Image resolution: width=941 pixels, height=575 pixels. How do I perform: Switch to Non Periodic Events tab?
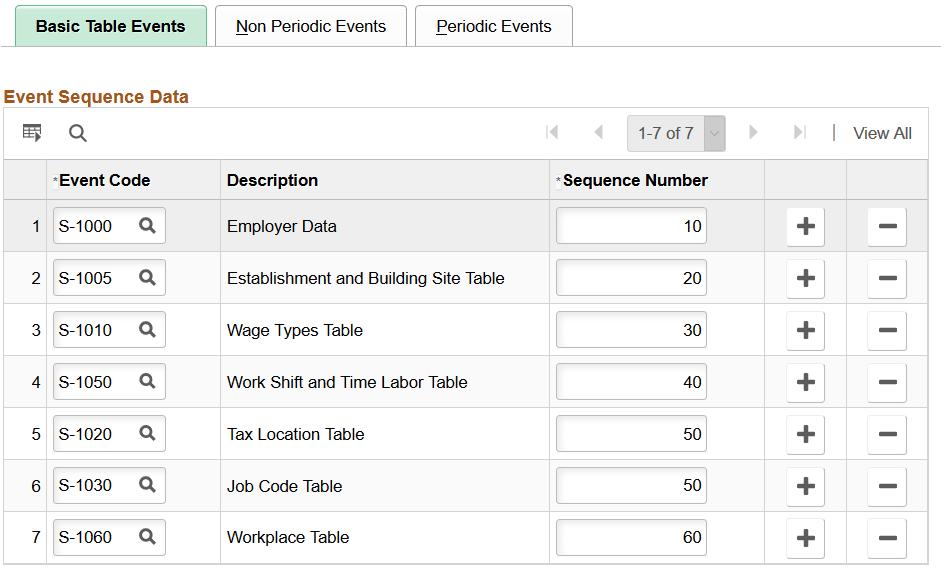coord(311,26)
